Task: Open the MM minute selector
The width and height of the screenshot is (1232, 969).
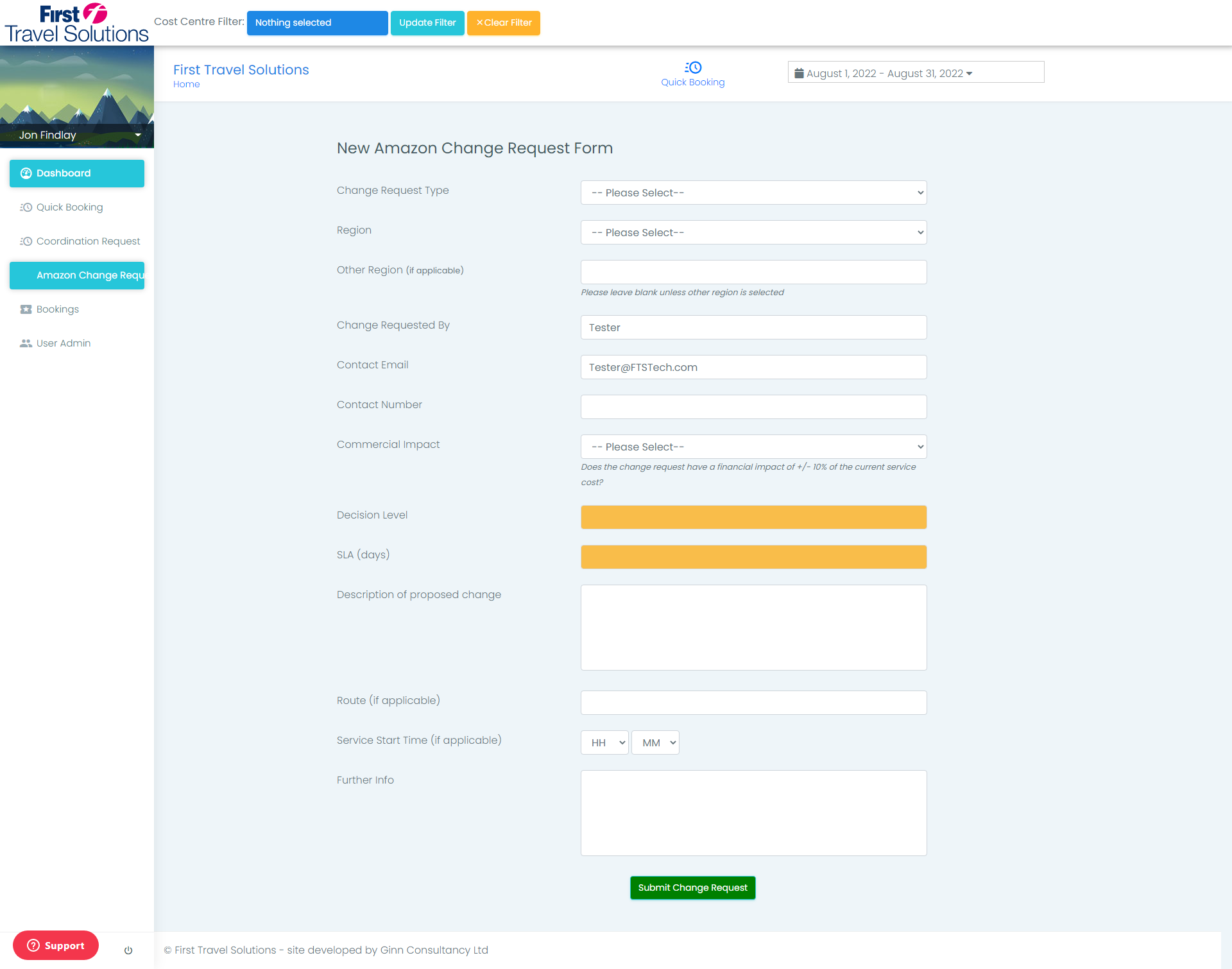Action: coord(655,742)
